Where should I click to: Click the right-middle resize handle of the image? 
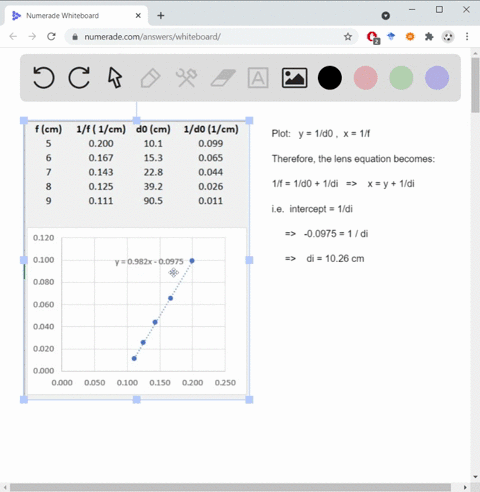click(x=249, y=260)
